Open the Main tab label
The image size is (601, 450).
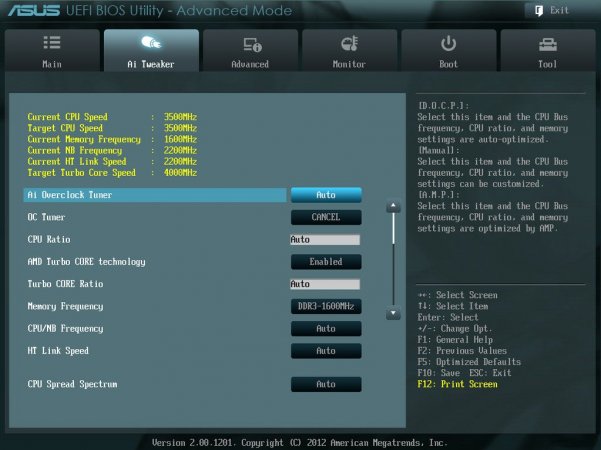52,64
